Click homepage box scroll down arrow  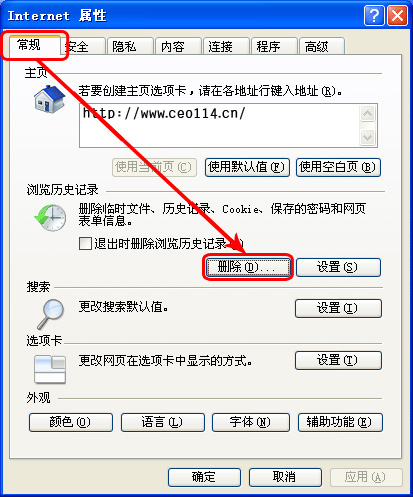coord(368,137)
